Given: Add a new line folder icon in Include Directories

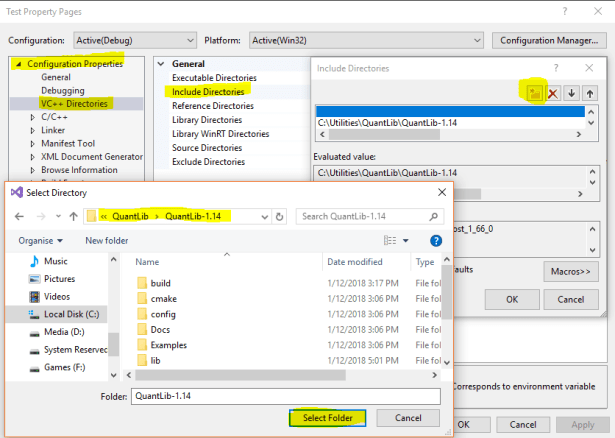Looking at the screenshot, I should coord(534,93).
